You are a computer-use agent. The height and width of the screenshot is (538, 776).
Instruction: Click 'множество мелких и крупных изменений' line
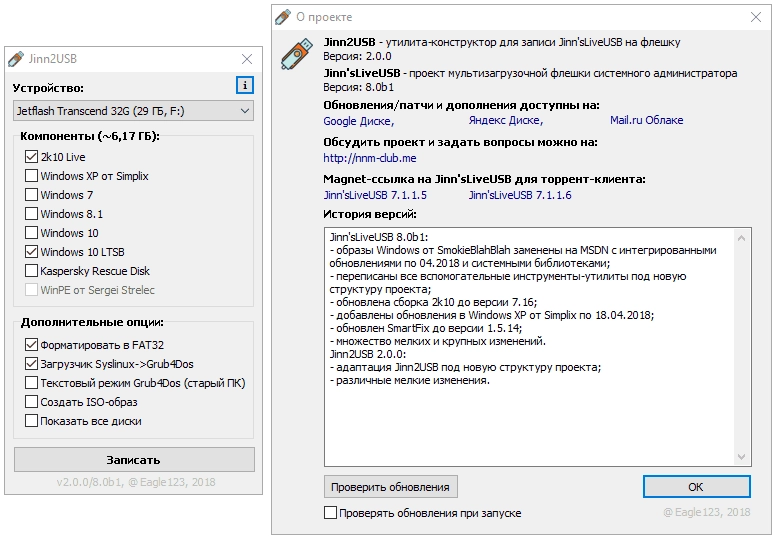[x=437, y=342]
